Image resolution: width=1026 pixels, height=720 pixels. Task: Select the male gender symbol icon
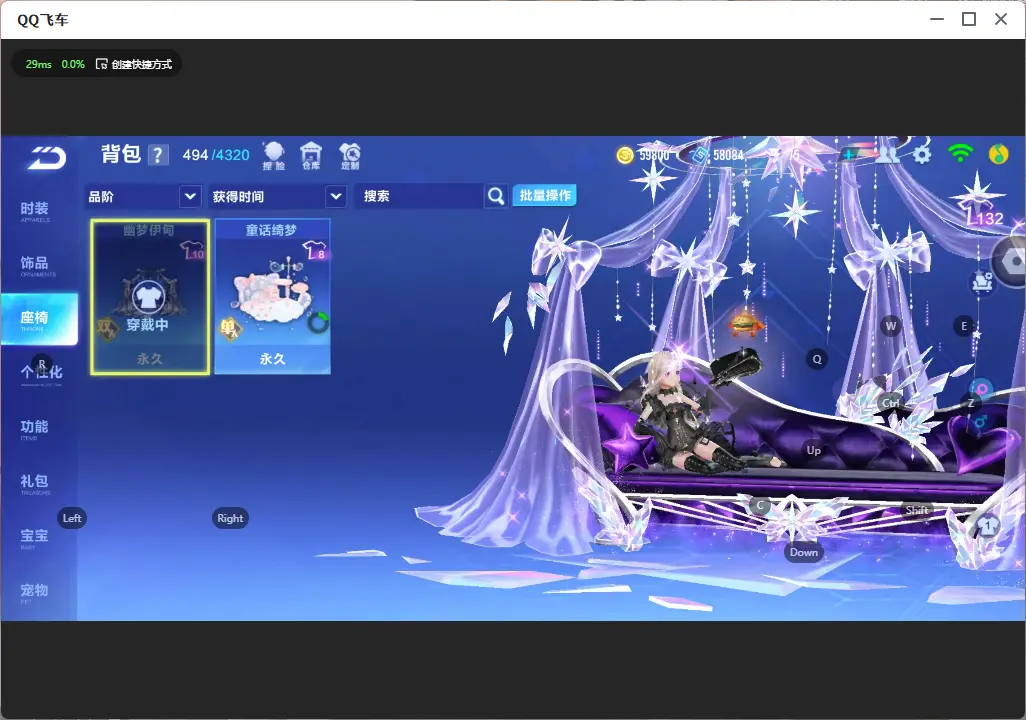pyautogui.click(x=980, y=422)
